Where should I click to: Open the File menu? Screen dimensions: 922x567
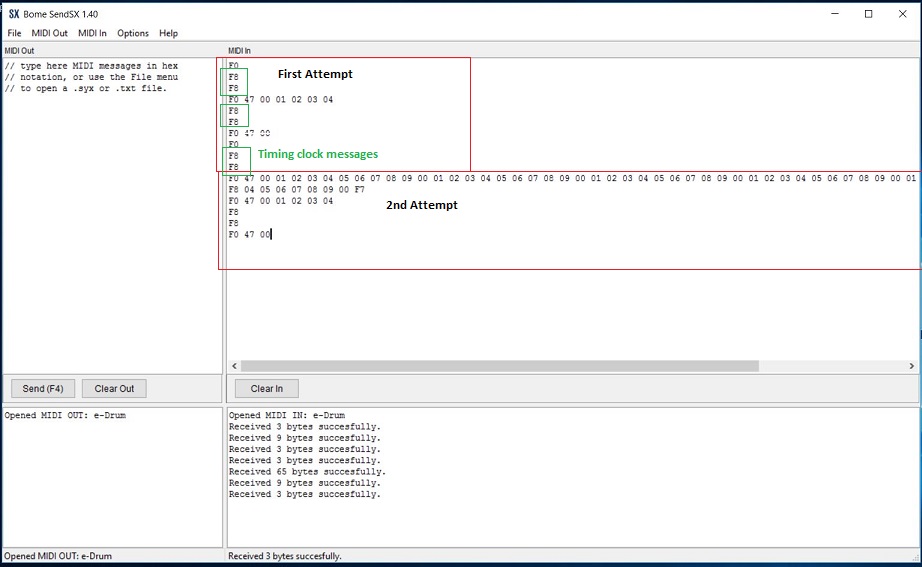point(14,33)
